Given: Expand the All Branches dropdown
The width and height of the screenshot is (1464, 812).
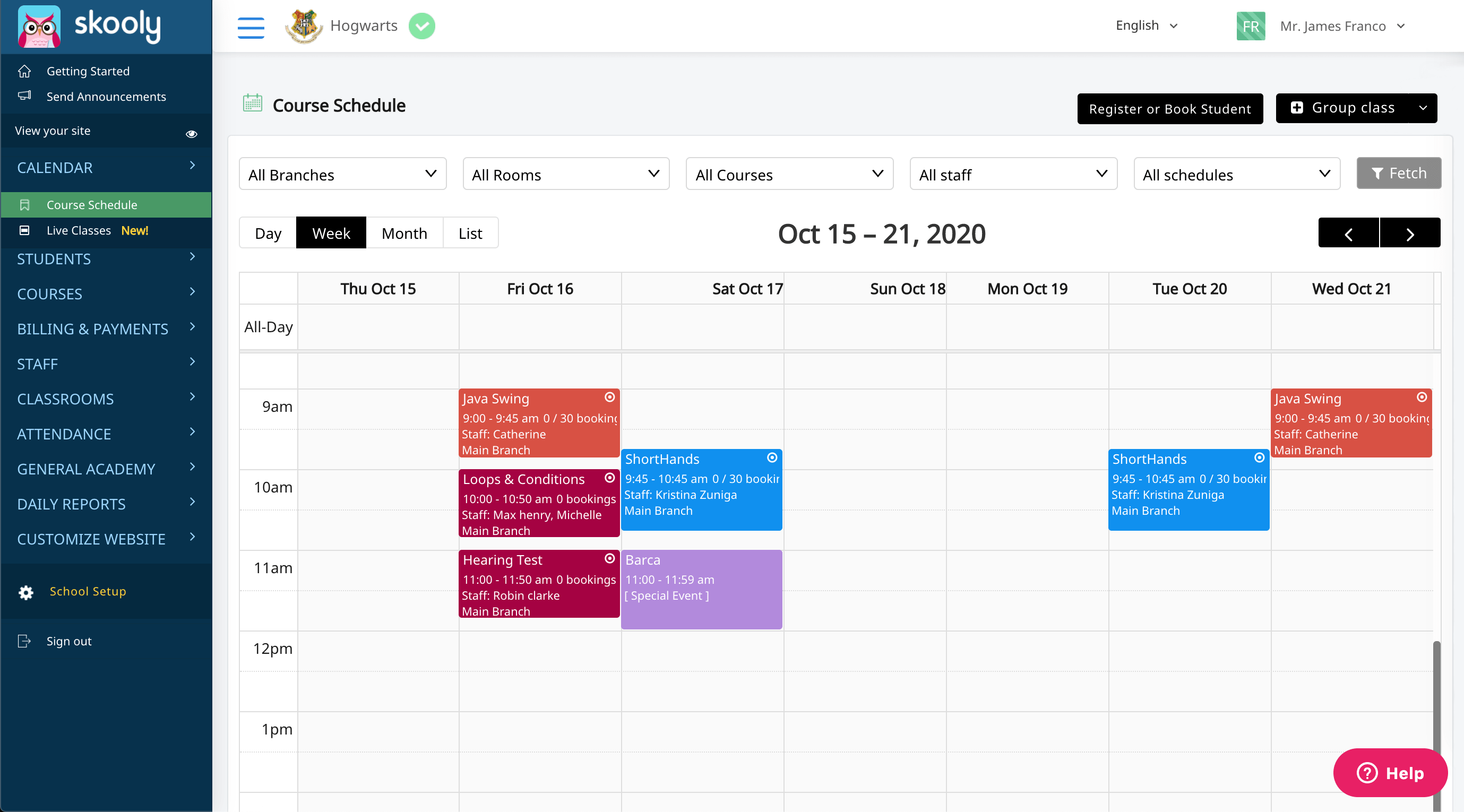Looking at the screenshot, I should click(x=341, y=174).
